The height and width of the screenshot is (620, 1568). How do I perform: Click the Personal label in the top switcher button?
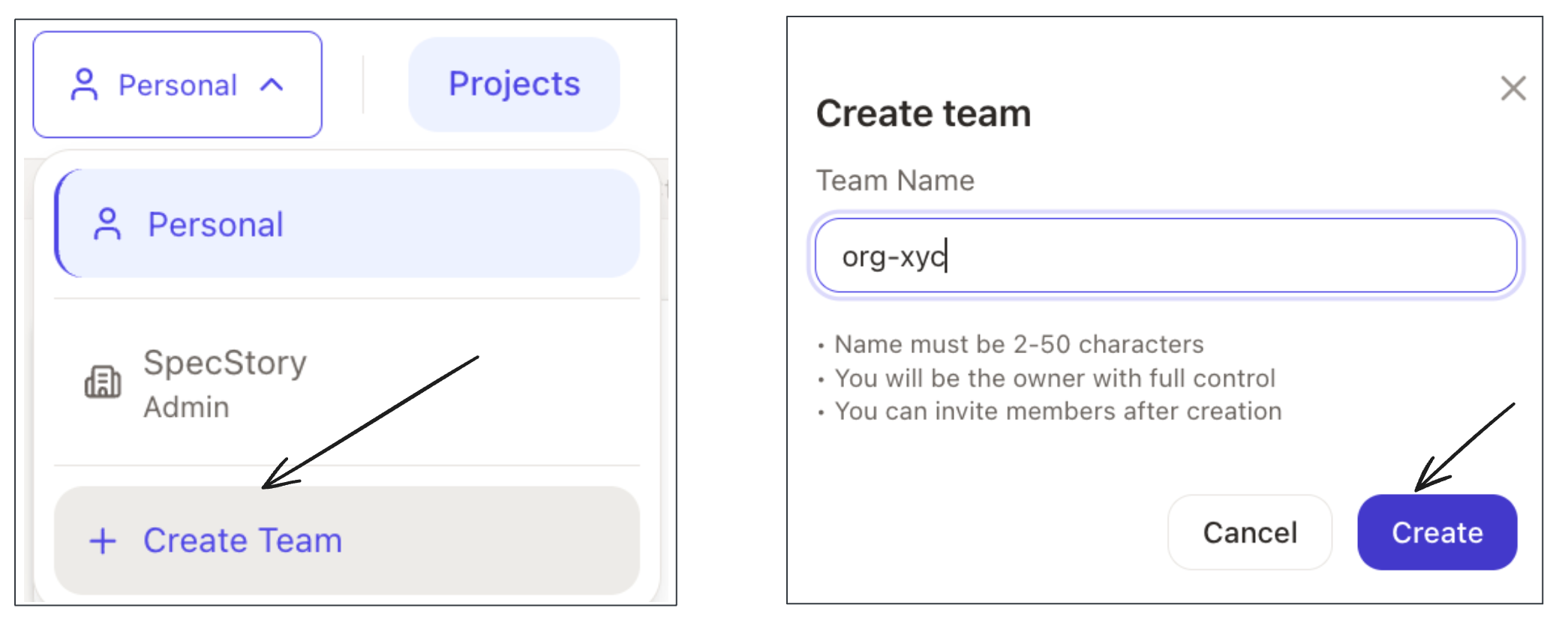click(178, 85)
